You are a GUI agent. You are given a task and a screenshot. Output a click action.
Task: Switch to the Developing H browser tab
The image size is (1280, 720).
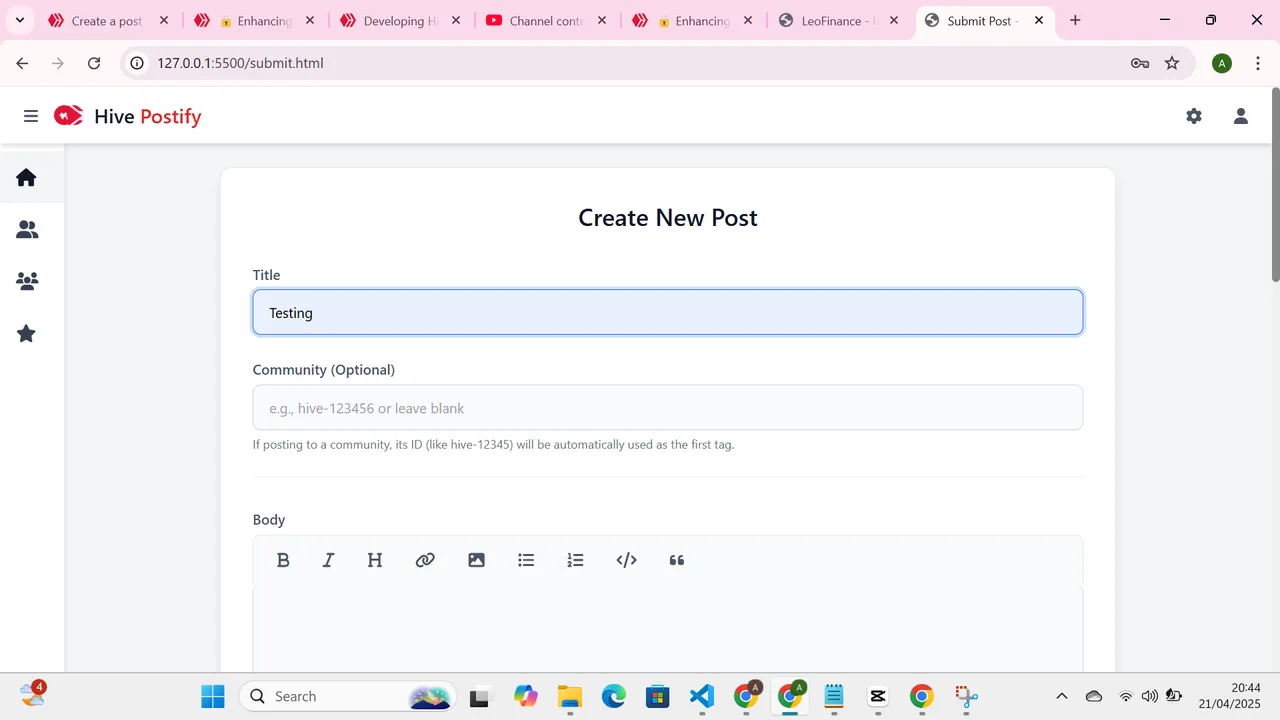[399, 21]
